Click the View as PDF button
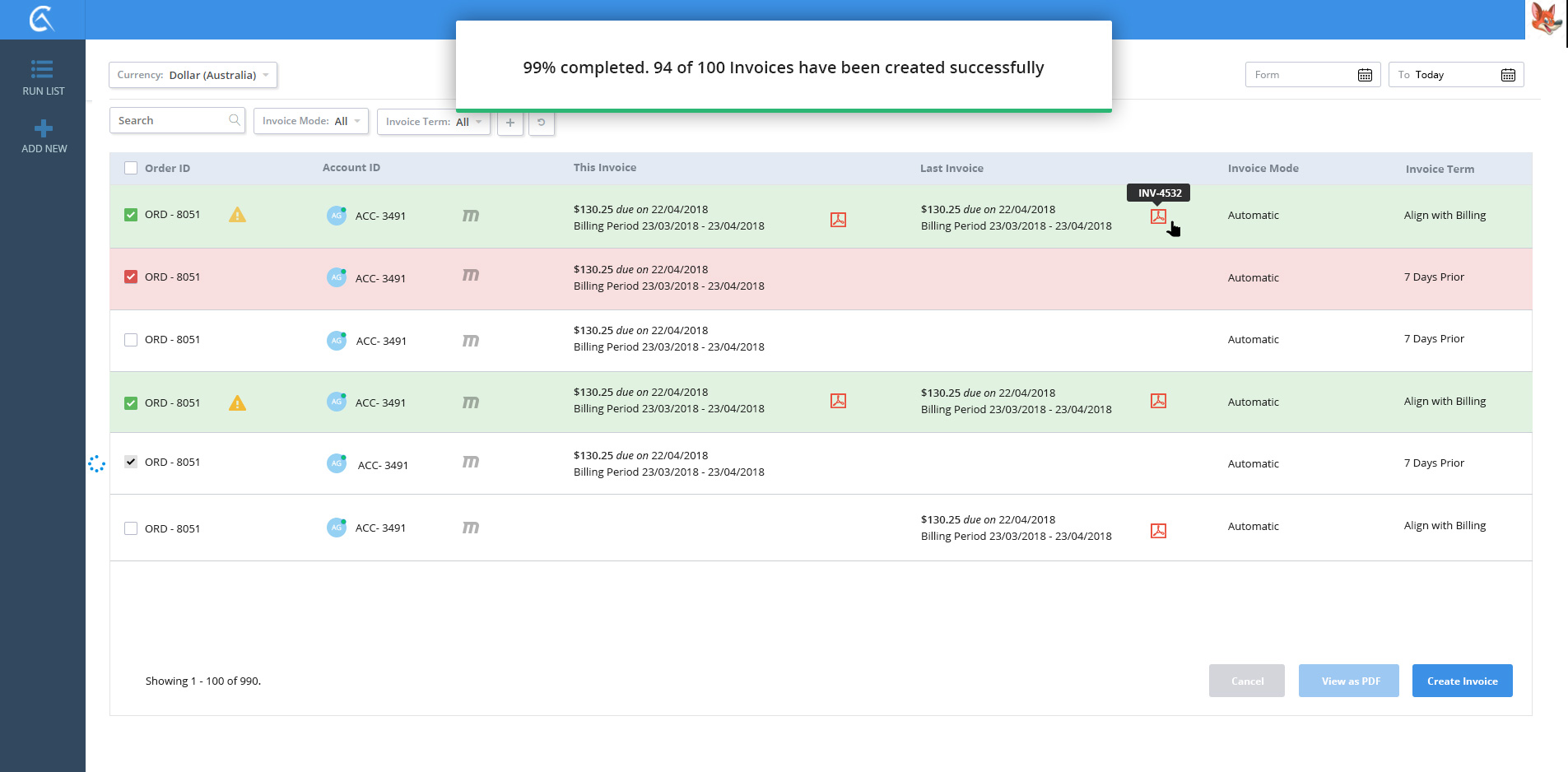The width and height of the screenshot is (1568, 772). coord(1348,681)
